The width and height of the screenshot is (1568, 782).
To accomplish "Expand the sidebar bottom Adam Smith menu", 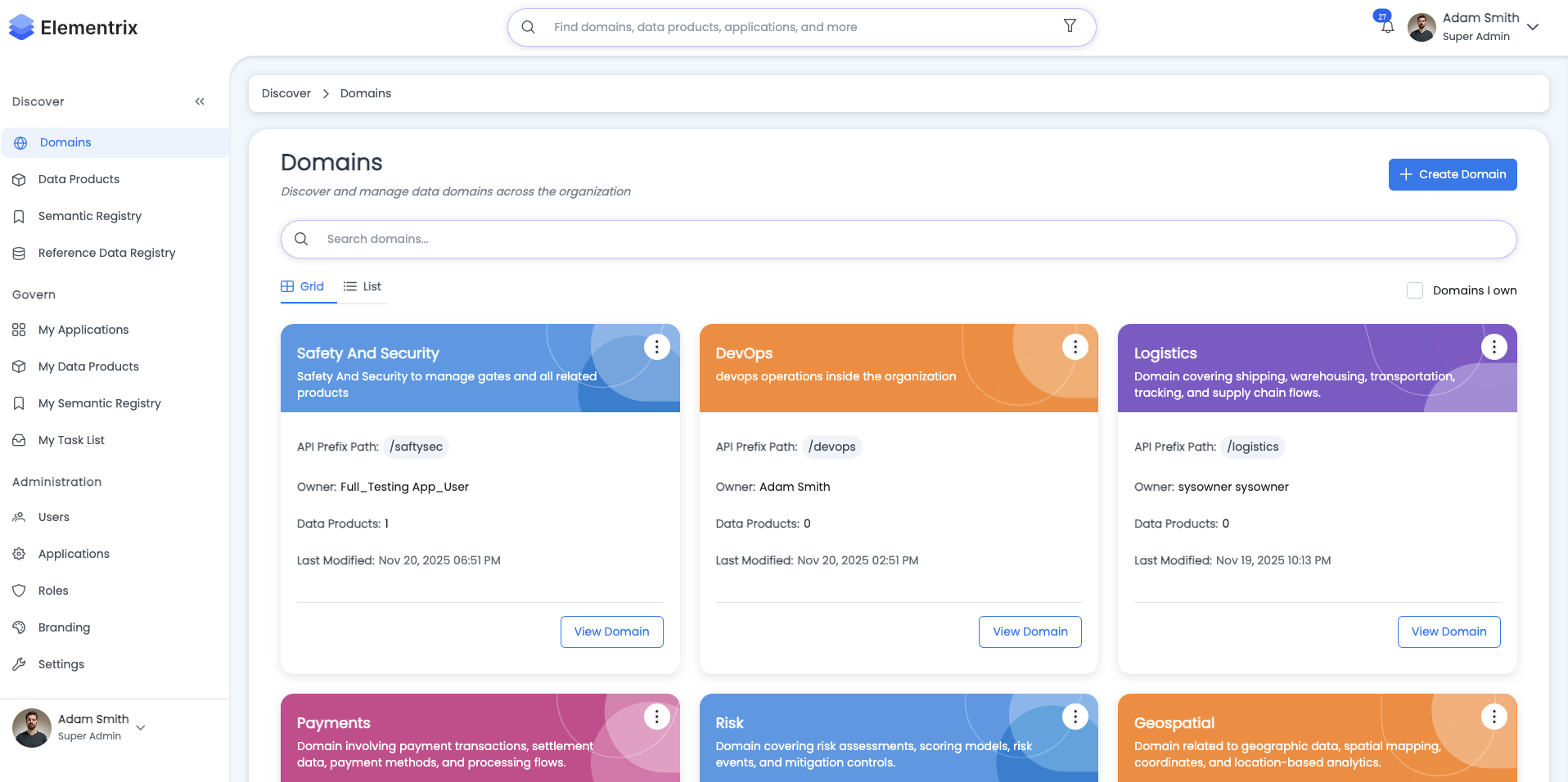I will point(141,727).
